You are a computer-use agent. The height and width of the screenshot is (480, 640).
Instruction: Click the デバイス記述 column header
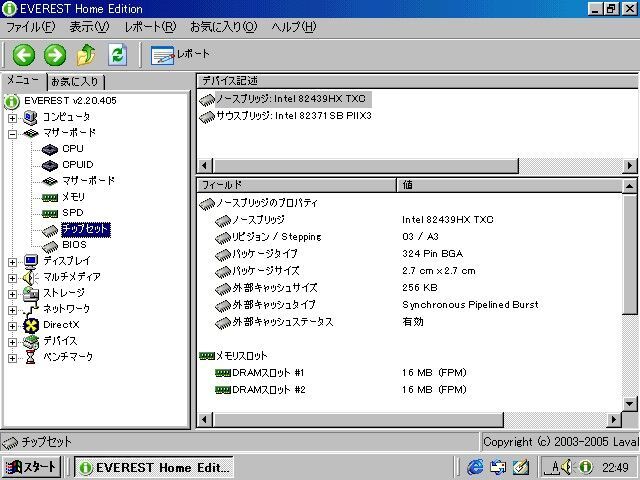[416, 81]
